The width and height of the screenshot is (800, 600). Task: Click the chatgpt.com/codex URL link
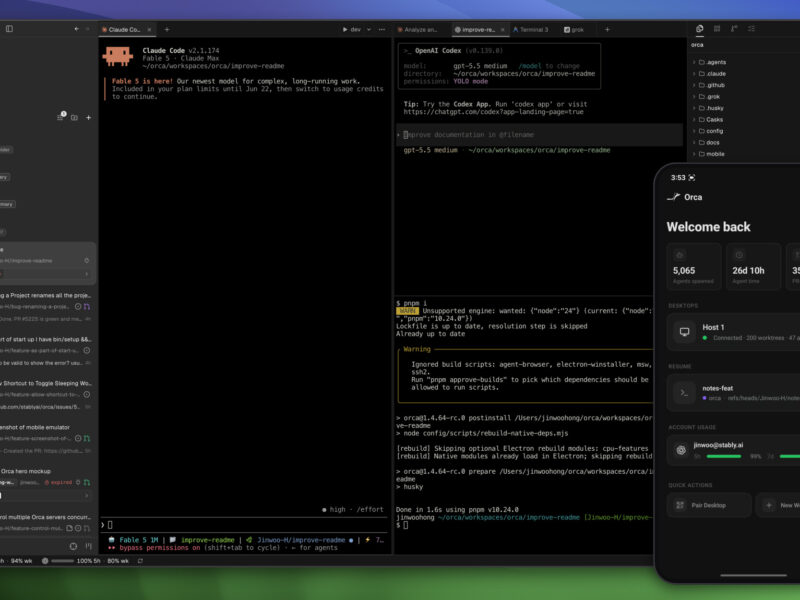[x=493, y=112]
